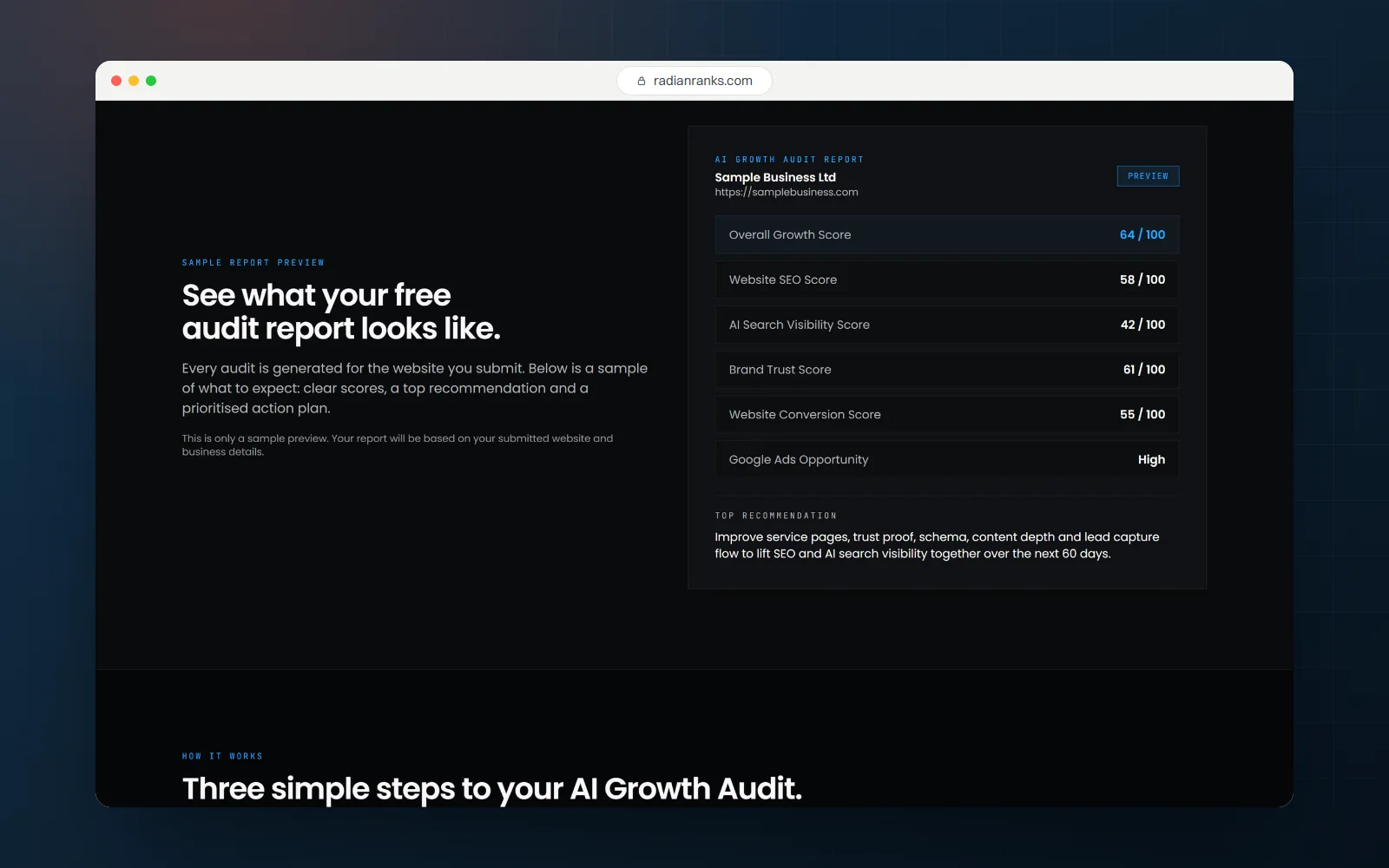Click the TOP RECOMMENDATION label
1389x868 pixels.
(776, 516)
